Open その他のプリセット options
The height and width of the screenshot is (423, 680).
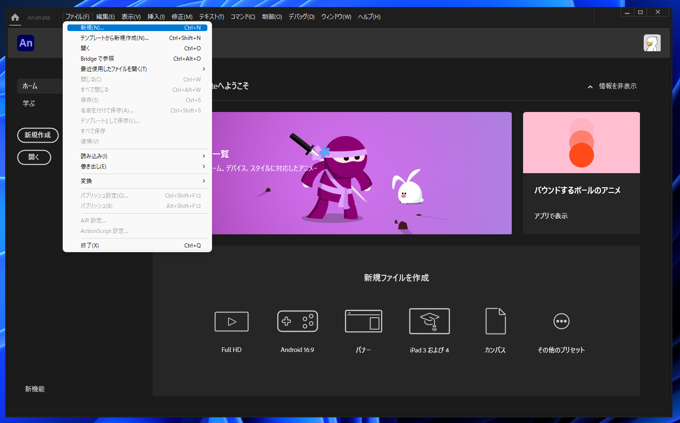click(561, 321)
